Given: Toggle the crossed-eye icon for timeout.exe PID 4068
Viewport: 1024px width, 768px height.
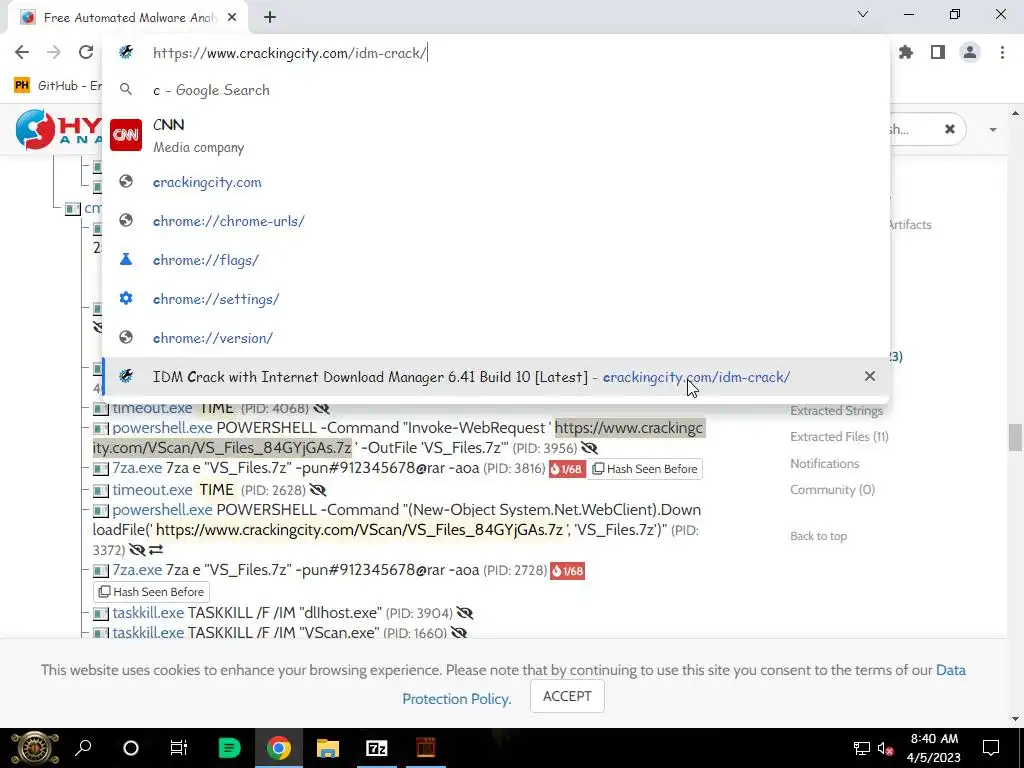Looking at the screenshot, I should click(x=321, y=409).
